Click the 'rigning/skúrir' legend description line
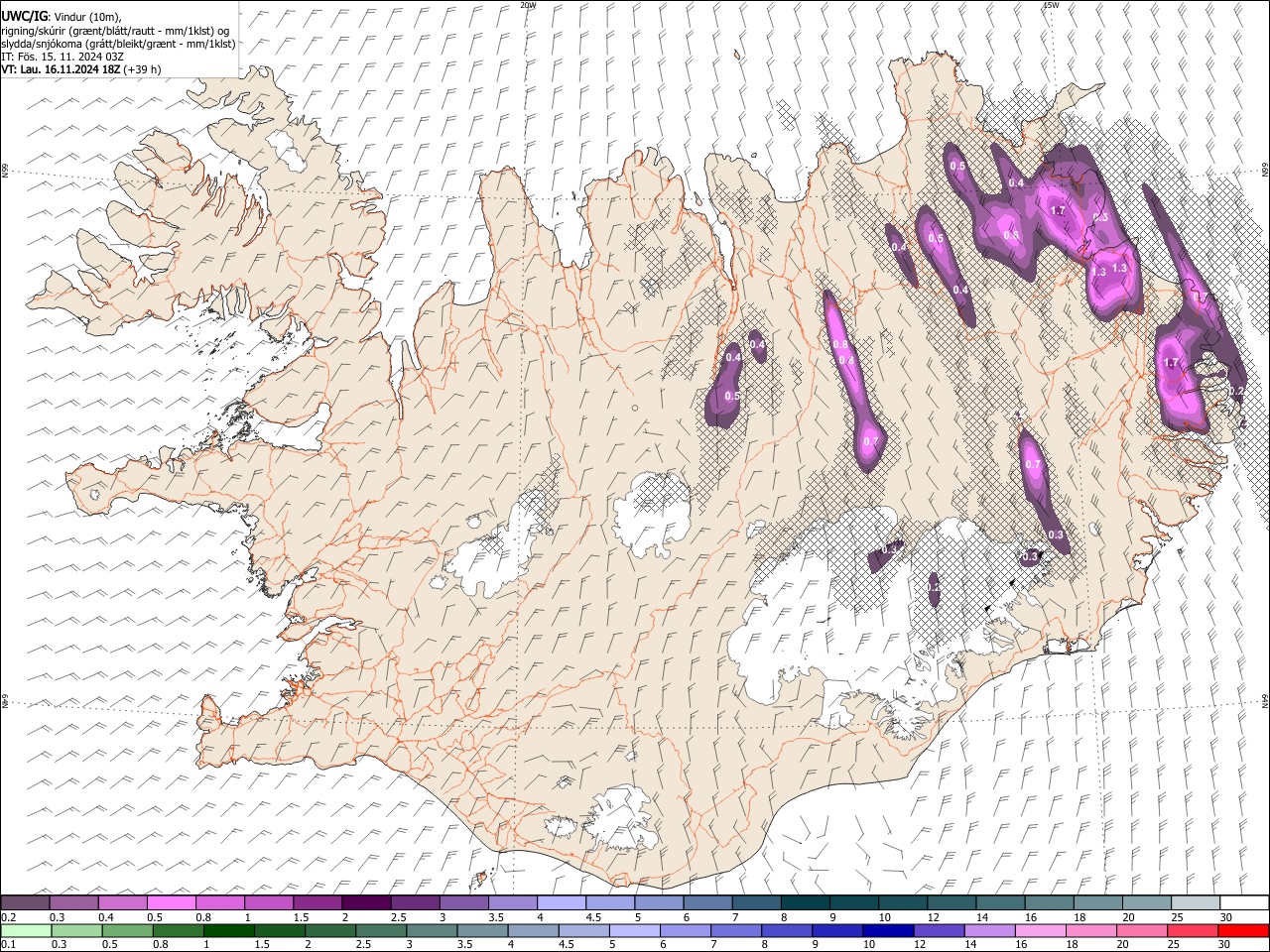The width and height of the screenshot is (1270, 952). [115, 30]
